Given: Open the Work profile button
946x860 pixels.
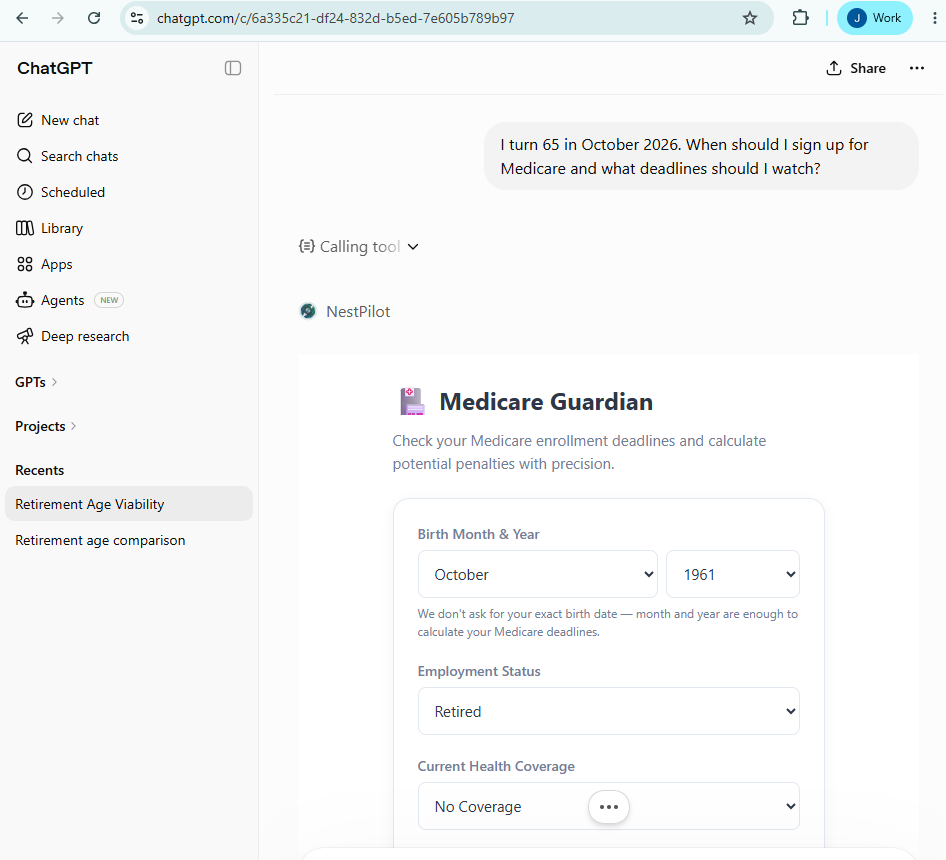Looking at the screenshot, I should click(x=874, y=18).
